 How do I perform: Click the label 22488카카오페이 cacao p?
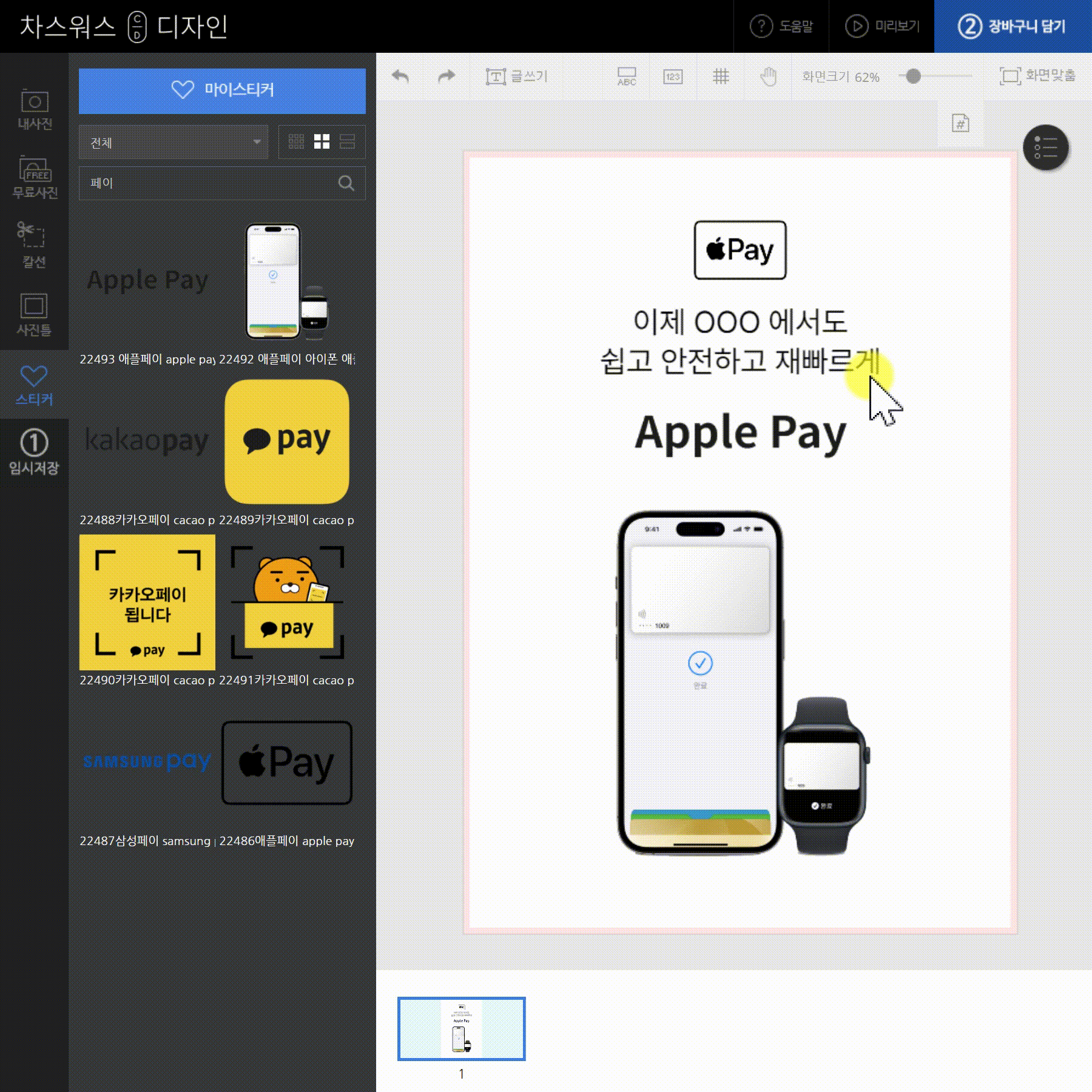(147, 520)
